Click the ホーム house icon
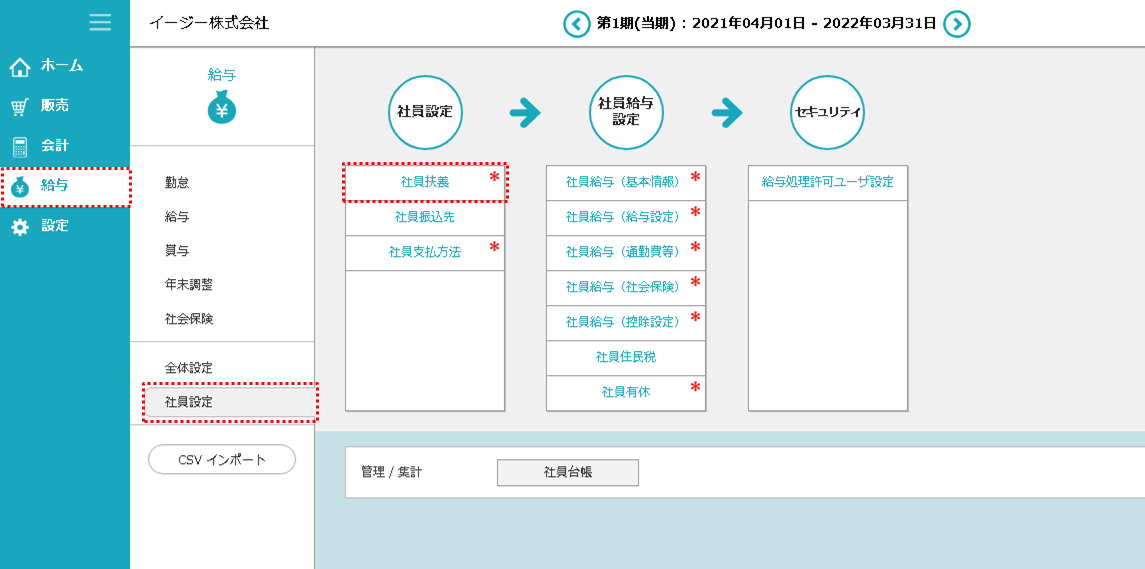The image size is (1145, 569). tap(20, 66)
